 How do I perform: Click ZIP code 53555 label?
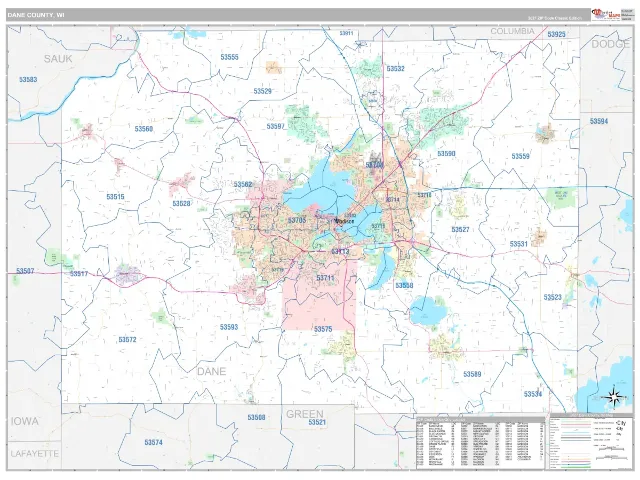[x=229, y=57]
